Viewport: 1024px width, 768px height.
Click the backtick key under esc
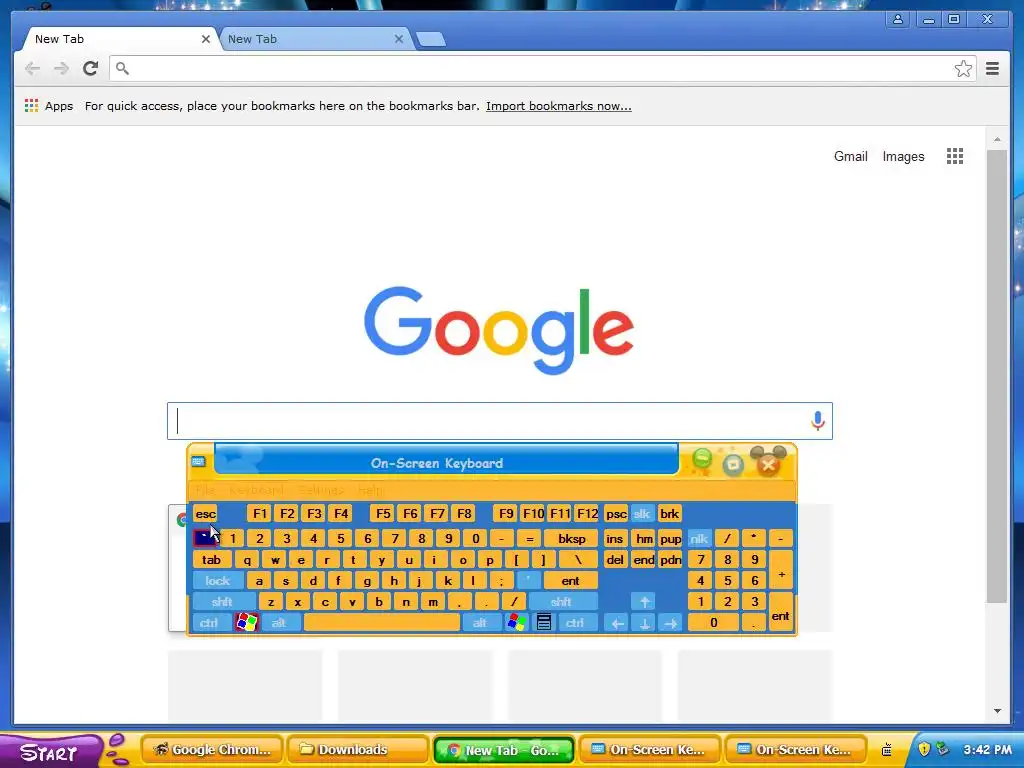(x=205, y=538)
